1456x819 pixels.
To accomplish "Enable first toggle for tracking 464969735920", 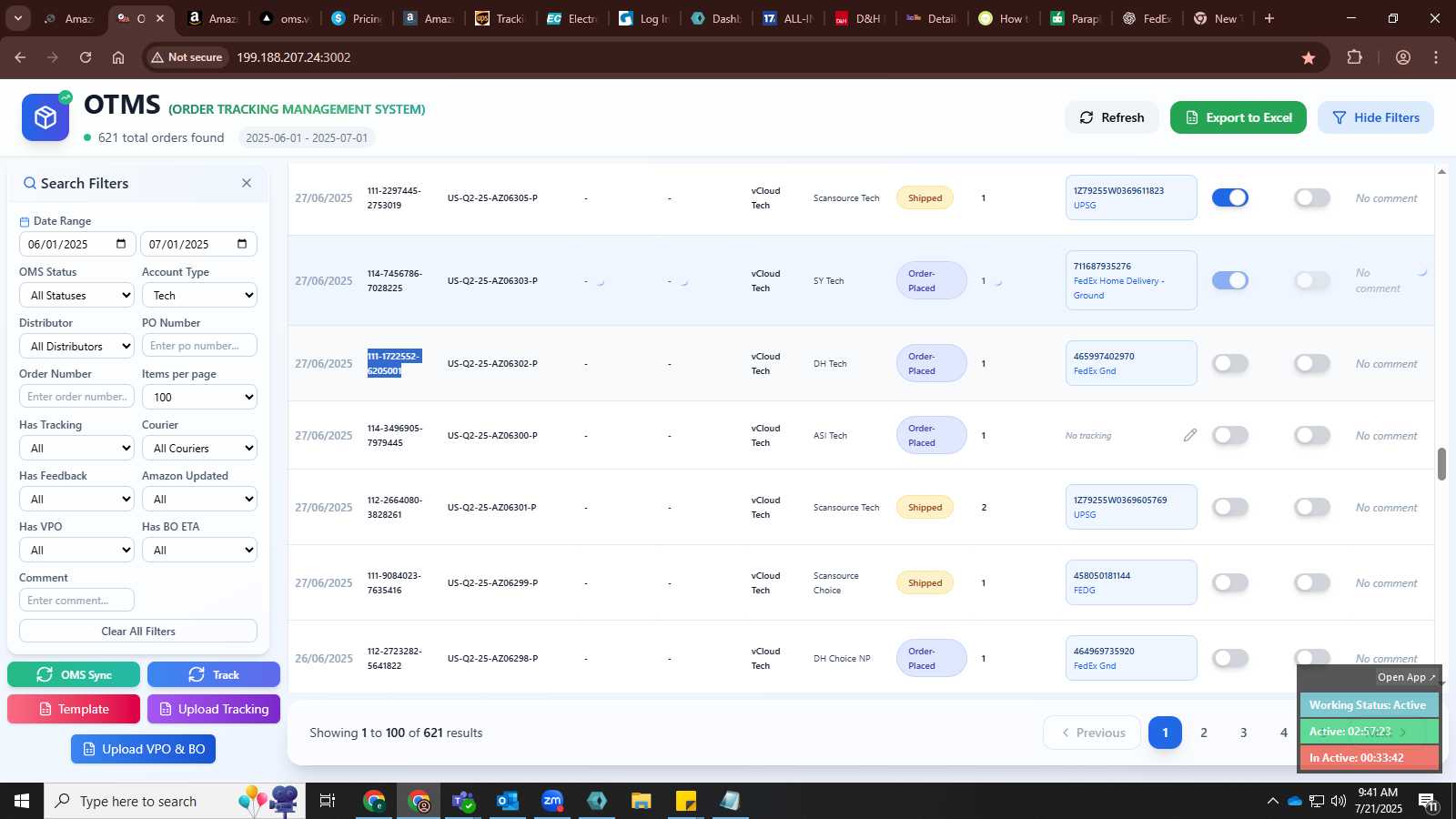I will tap(1230, 658).
